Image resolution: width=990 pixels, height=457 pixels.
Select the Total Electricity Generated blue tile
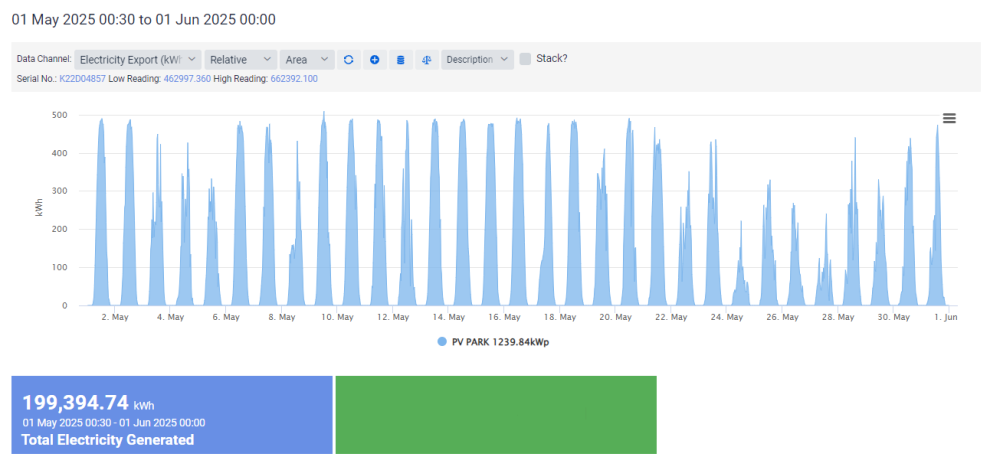click(x=172, y=414)
